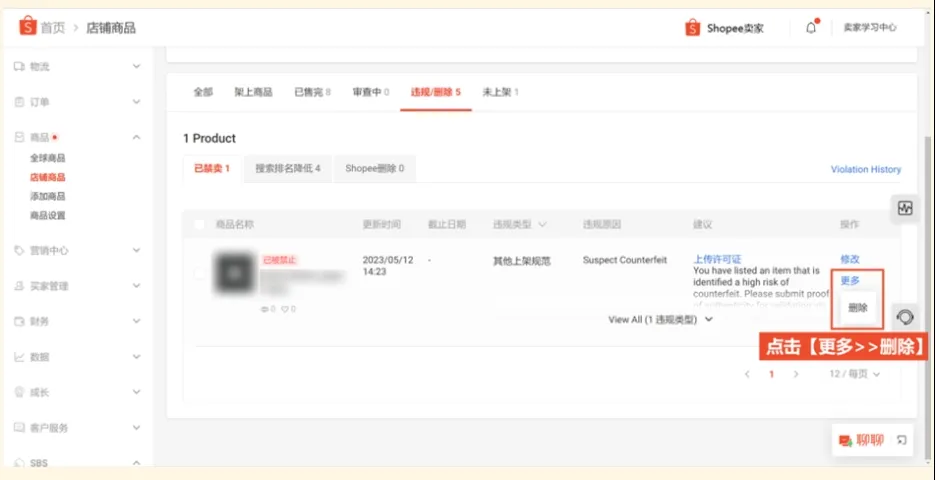Click the Suspect Counterfeit reason text
Screen dimensions: 939x480
(625, 260)
